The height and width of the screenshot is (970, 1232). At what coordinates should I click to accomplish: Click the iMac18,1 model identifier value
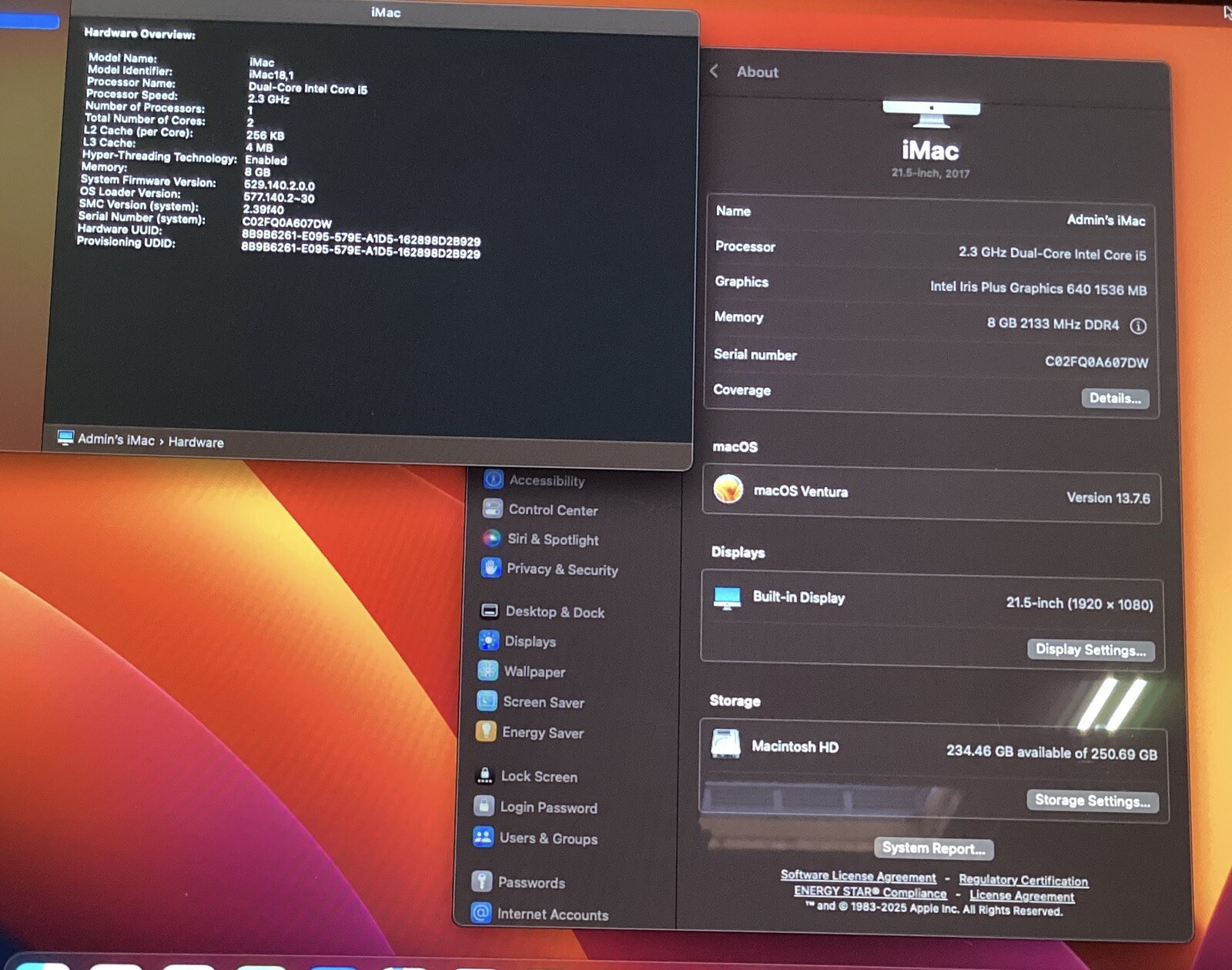coord(271,75)
